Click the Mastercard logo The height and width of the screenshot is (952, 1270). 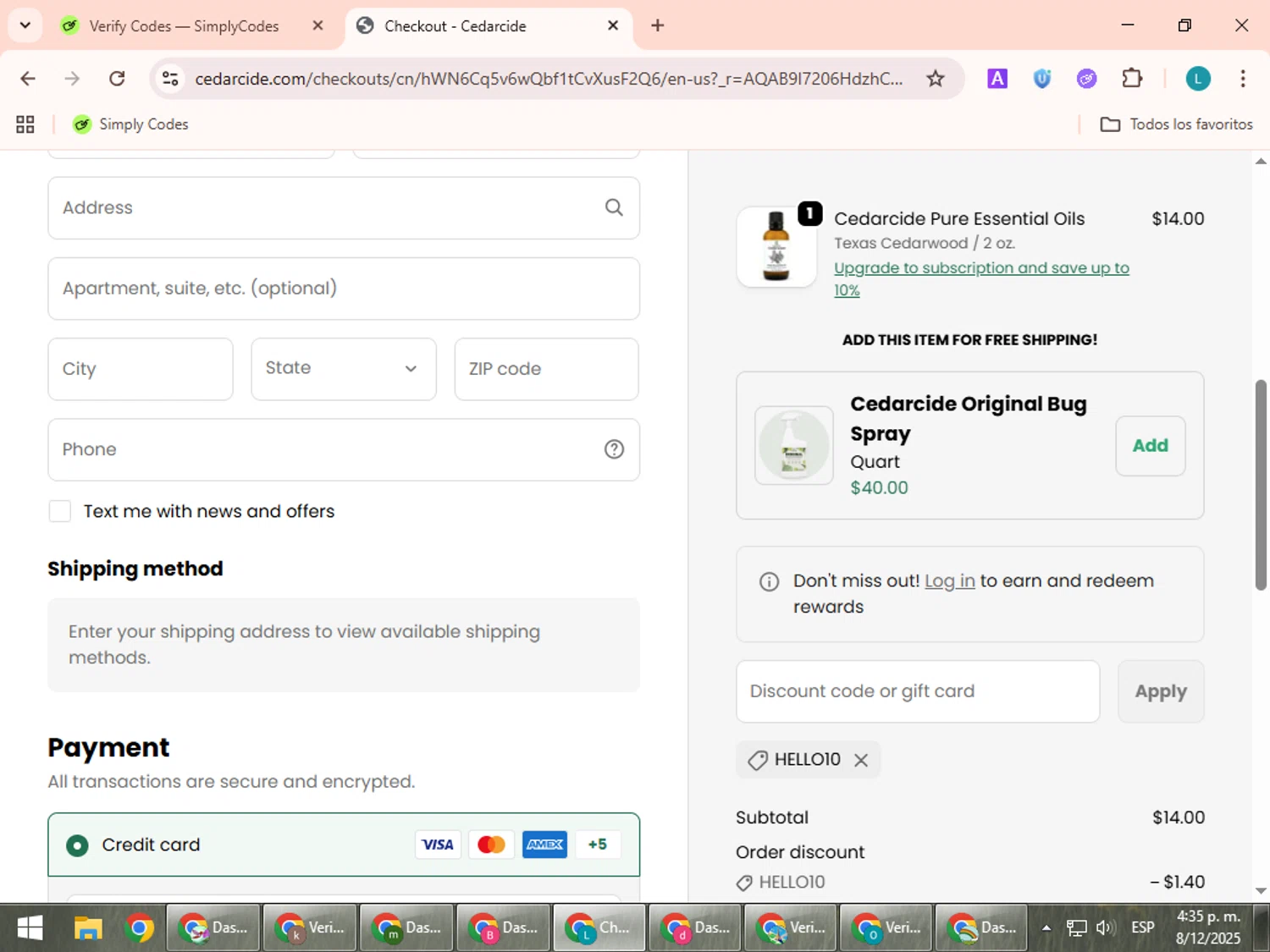tap(491, 845)
